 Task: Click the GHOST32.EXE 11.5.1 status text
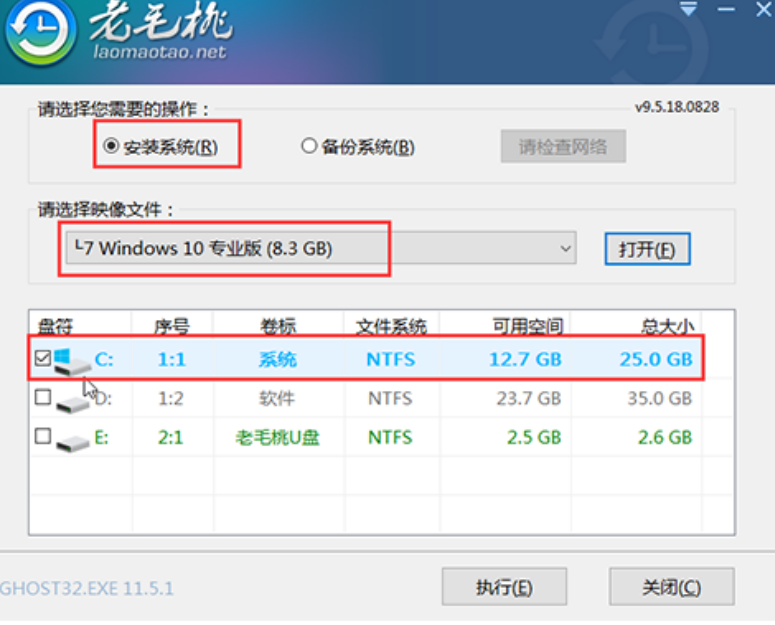[x=87, y=588]
